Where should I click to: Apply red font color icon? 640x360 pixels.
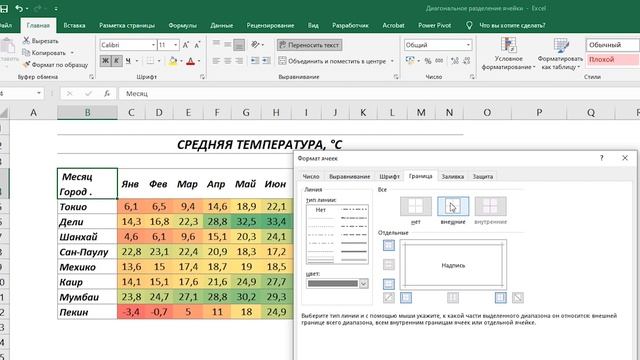click(190, 61)
